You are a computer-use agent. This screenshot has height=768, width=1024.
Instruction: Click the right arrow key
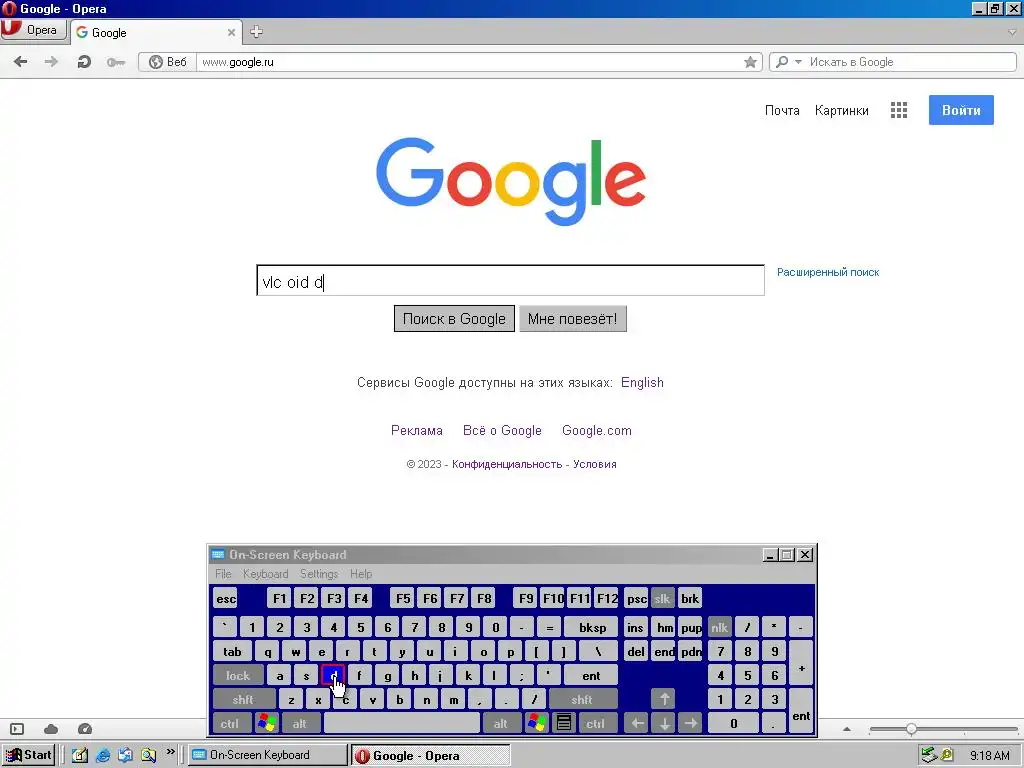click(x=690, y=724)
